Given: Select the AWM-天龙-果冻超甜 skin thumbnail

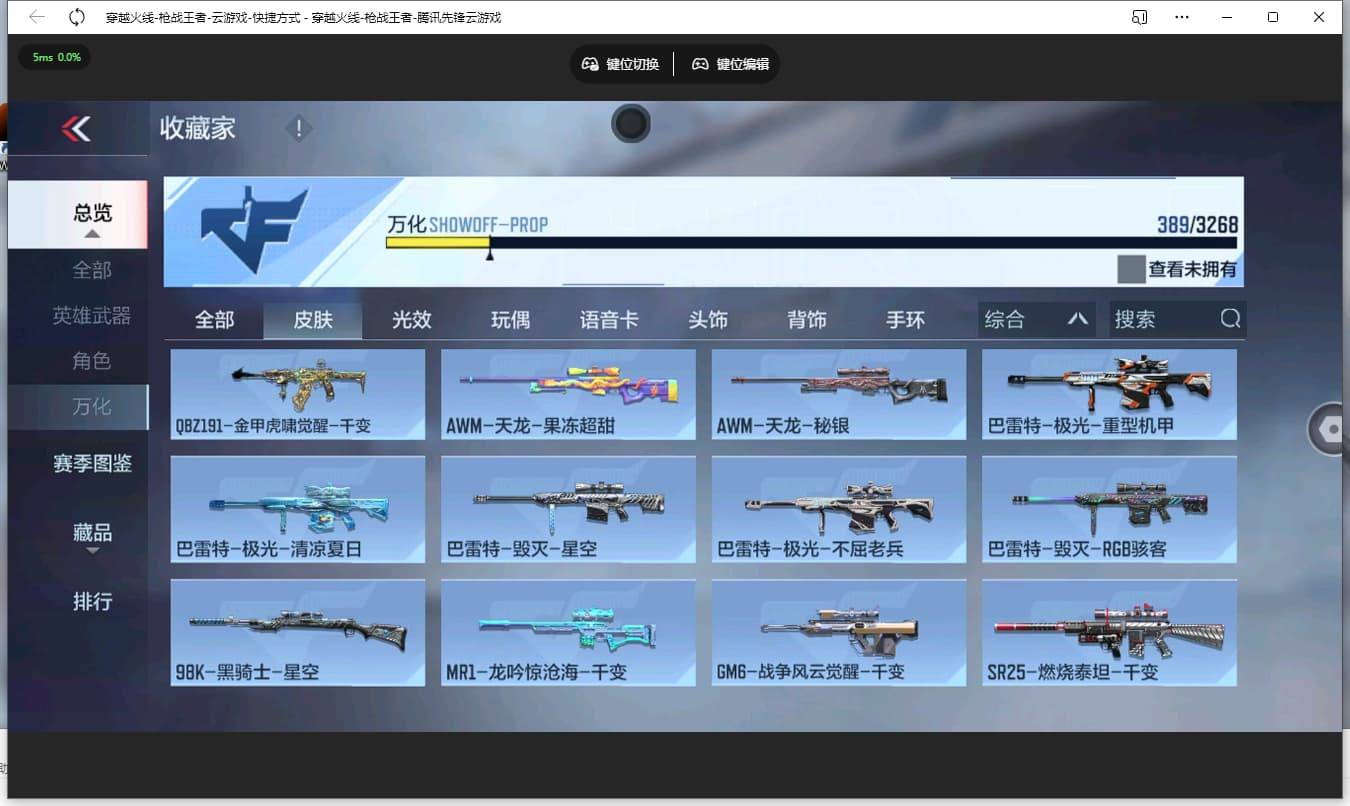Looking at the screenshot, I should [568, 394].
